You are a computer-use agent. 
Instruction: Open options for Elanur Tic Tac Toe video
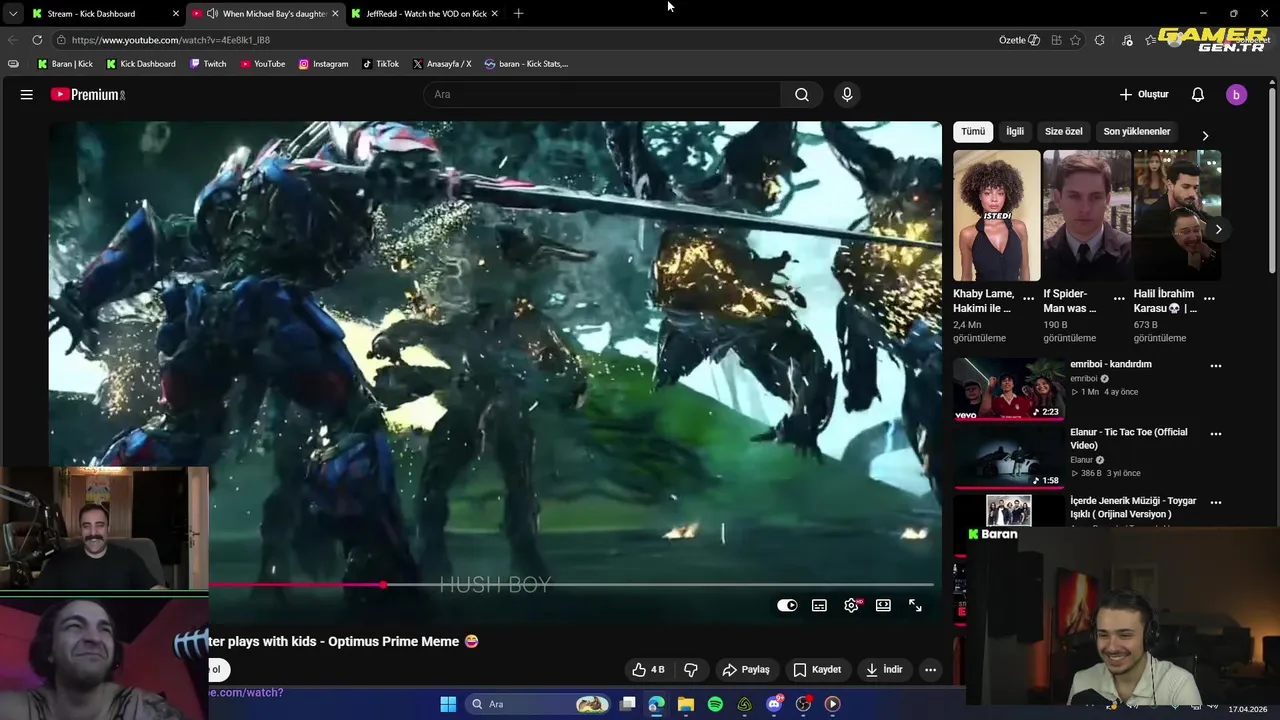1216,434
